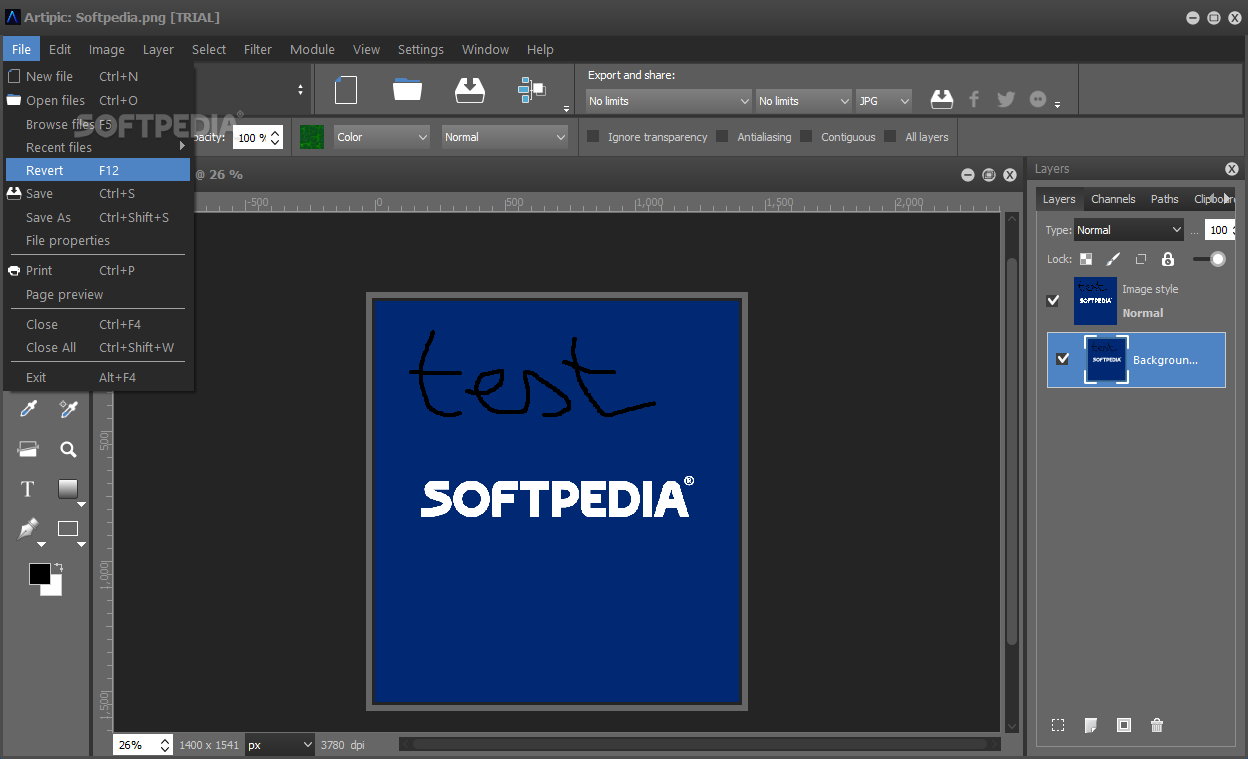Choose Print from File menu
This screenshot has width=1248, height=759.
coord(98,270)
